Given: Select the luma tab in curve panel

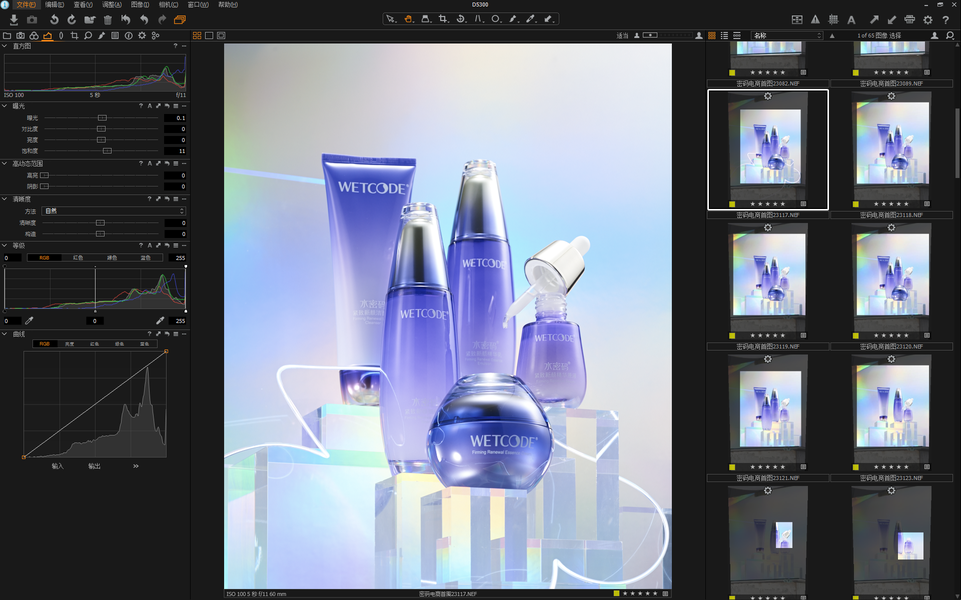Looking at the screenshot, I should [x=69, y=344].
